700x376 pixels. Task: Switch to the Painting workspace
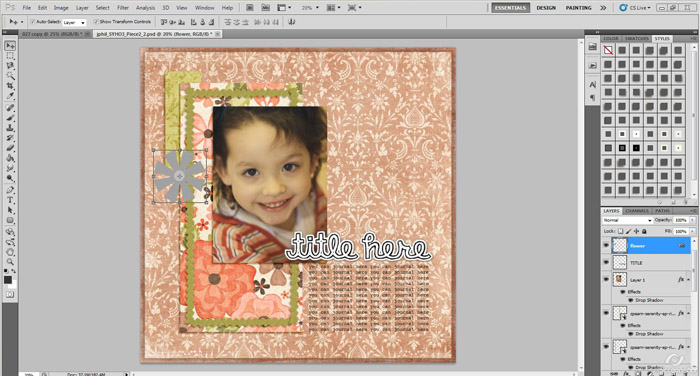pos(578,8)
